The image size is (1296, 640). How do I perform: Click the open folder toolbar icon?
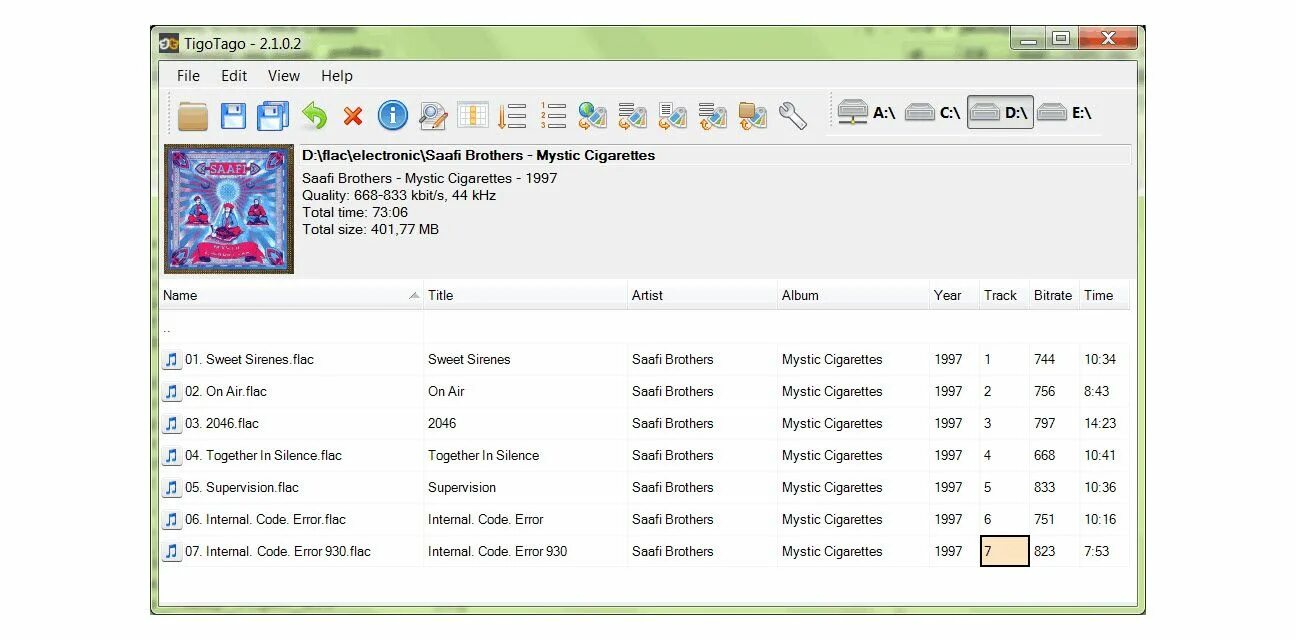[x=193, y=116]
